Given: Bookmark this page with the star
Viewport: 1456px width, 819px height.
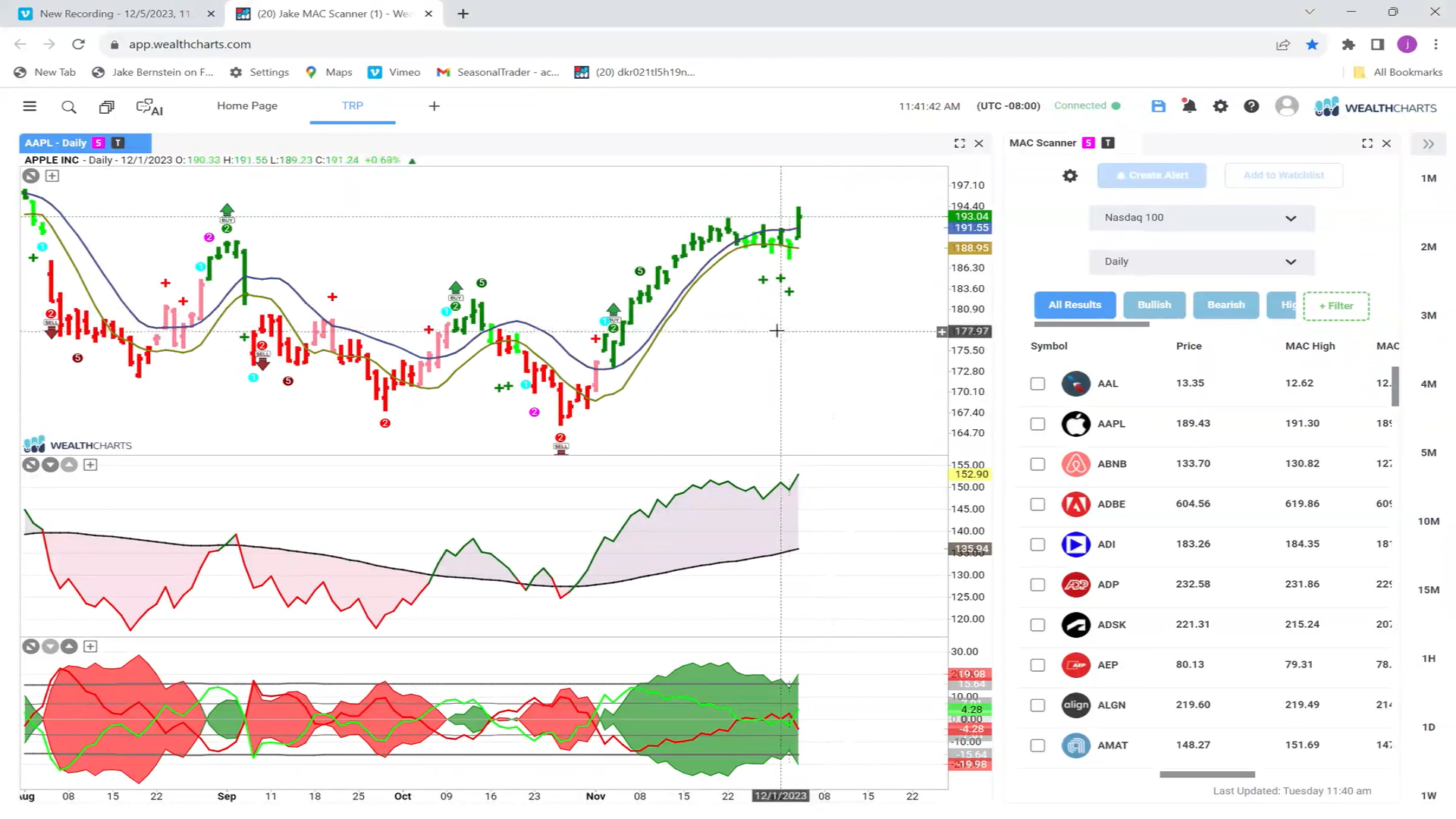Looking at the screenshot, I should [x=1313, y=45].
